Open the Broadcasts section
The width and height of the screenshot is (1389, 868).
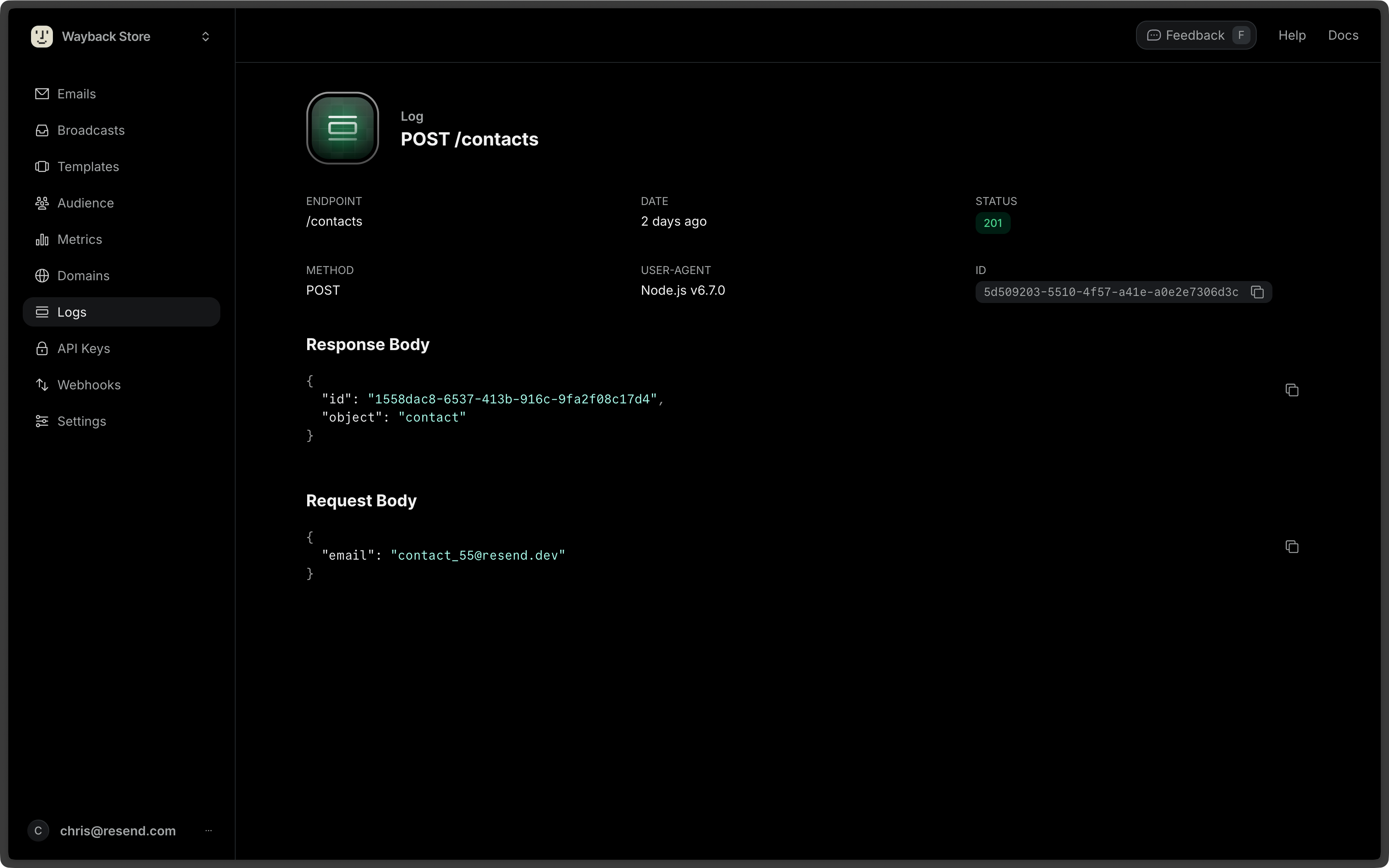tap(91, 130)
